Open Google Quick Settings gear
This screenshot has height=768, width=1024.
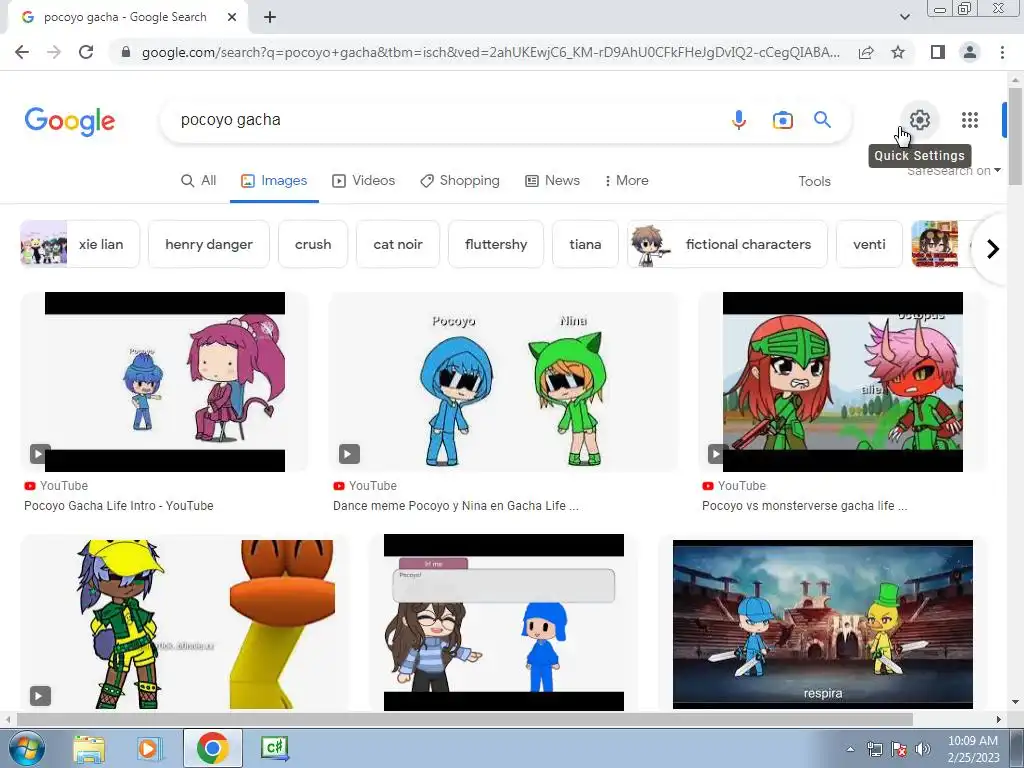coord(920,120)
